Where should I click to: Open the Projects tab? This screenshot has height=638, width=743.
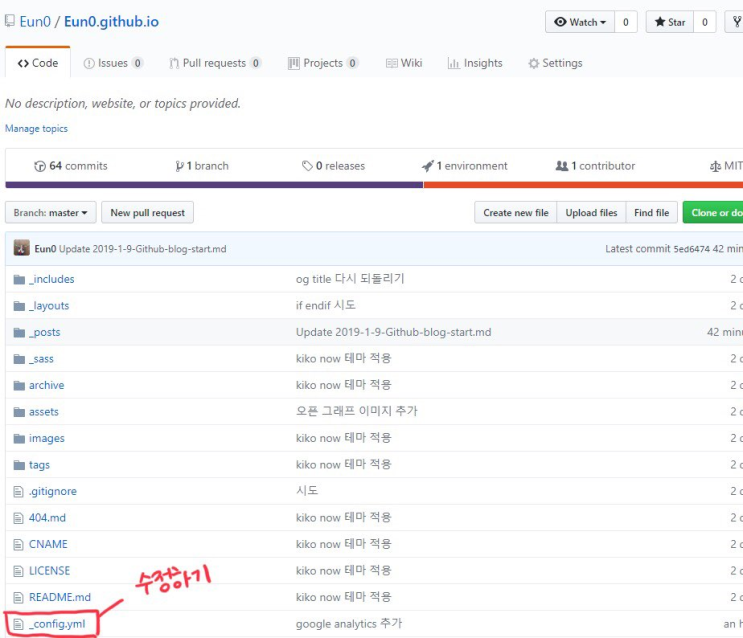[323, 63]
